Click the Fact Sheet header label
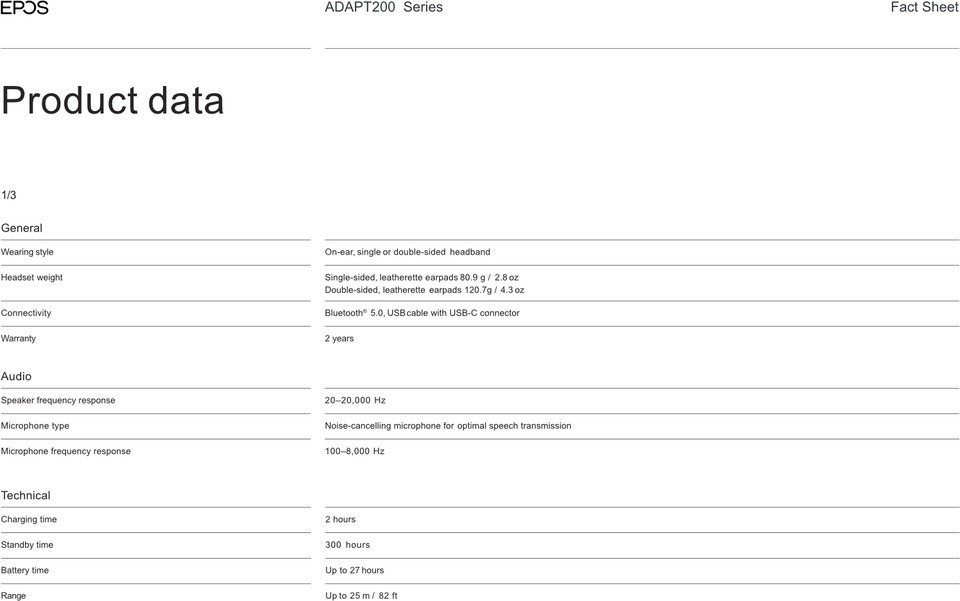 924,7
